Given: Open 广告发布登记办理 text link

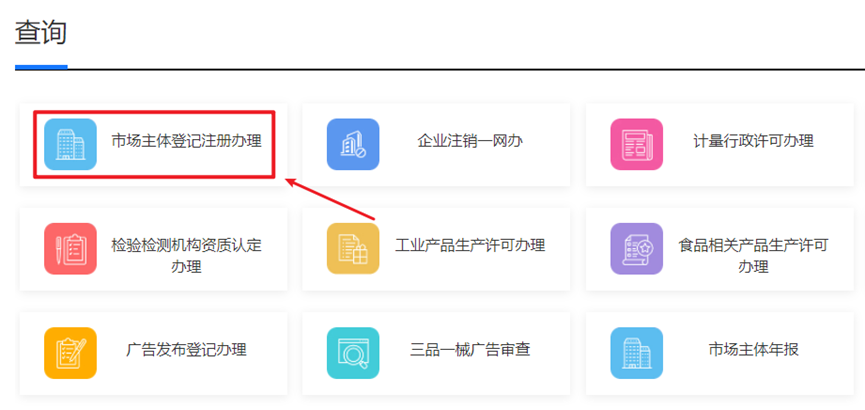Looking at the screenshot, I should point(186,350).
